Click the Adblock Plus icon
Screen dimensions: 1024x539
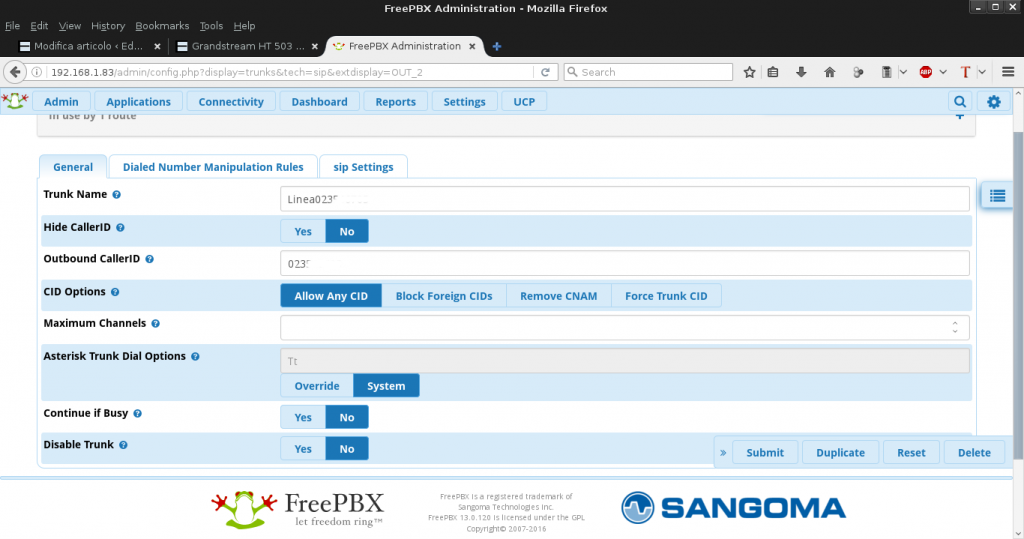point(926,72)
